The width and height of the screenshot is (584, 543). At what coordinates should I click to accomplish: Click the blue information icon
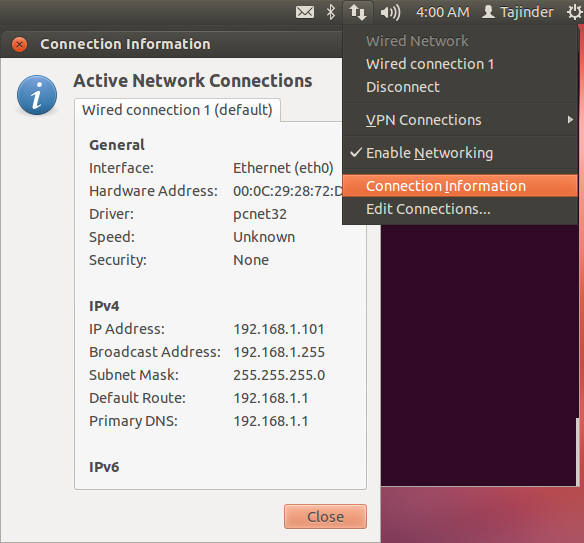click(x=37, y=95)
